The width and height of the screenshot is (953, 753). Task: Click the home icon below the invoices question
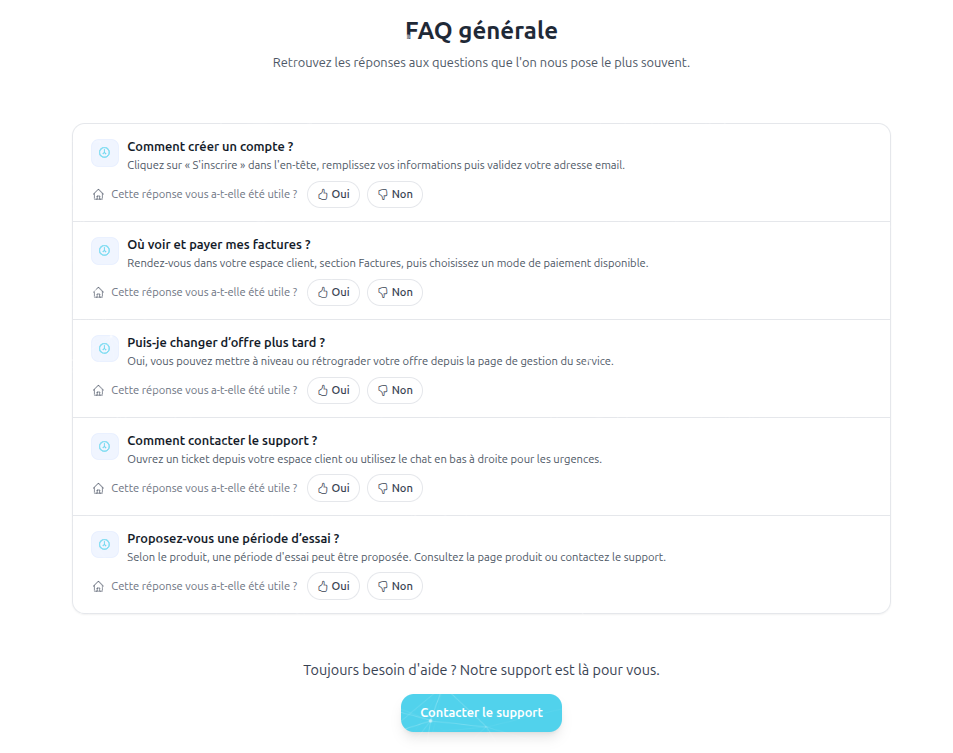coord(97,292)
